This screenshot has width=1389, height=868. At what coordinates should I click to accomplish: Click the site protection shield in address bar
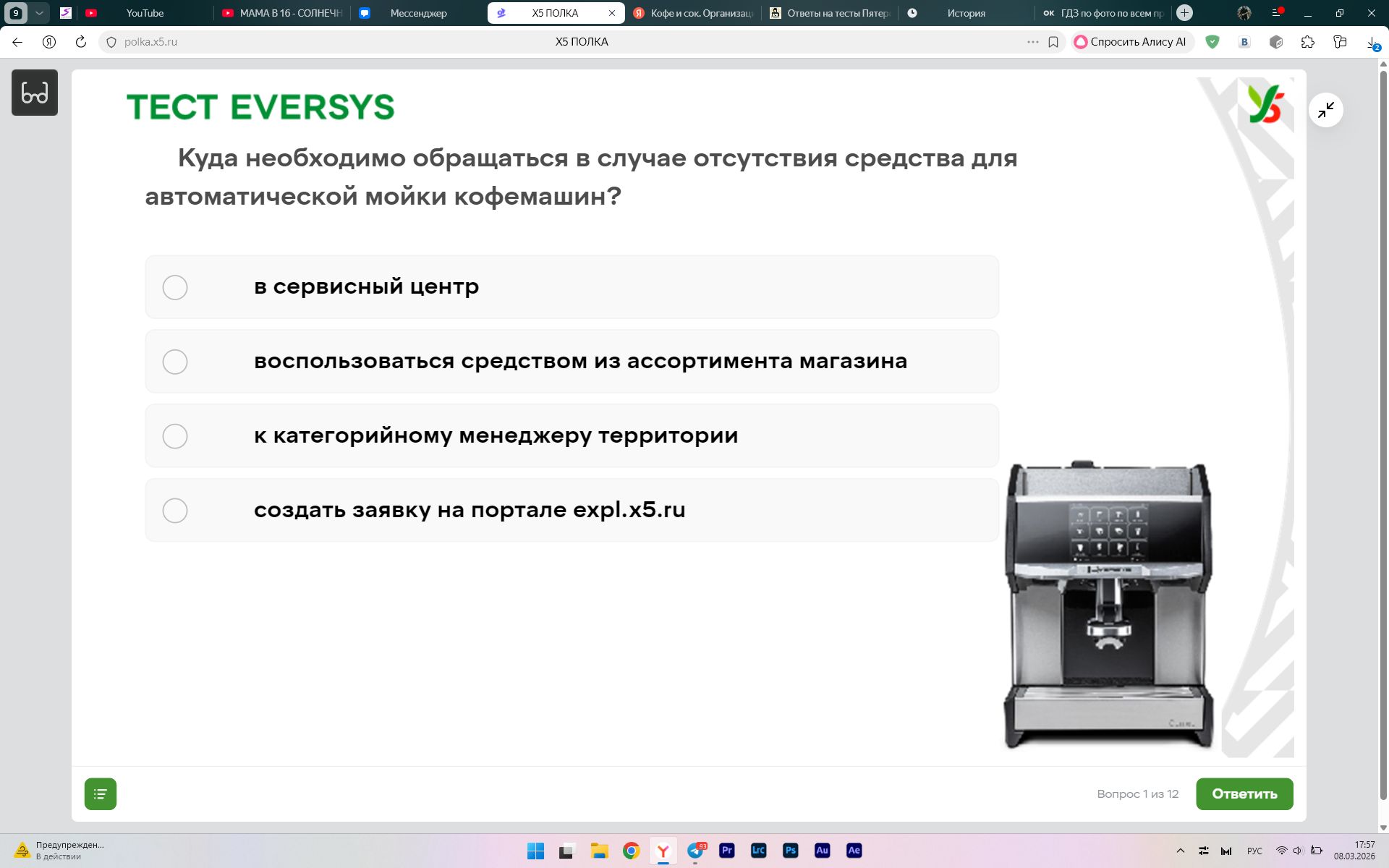[111, 42]
